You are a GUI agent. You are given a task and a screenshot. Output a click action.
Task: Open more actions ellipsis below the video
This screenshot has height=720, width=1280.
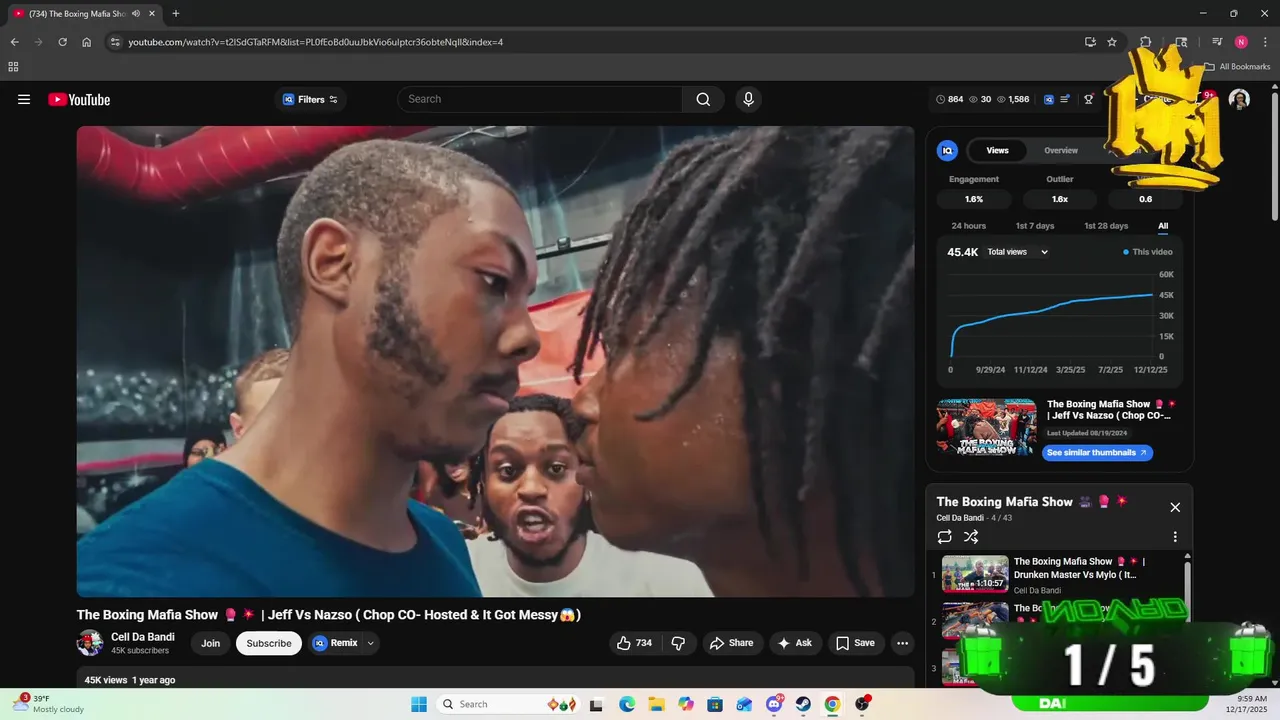coord(902,643)
